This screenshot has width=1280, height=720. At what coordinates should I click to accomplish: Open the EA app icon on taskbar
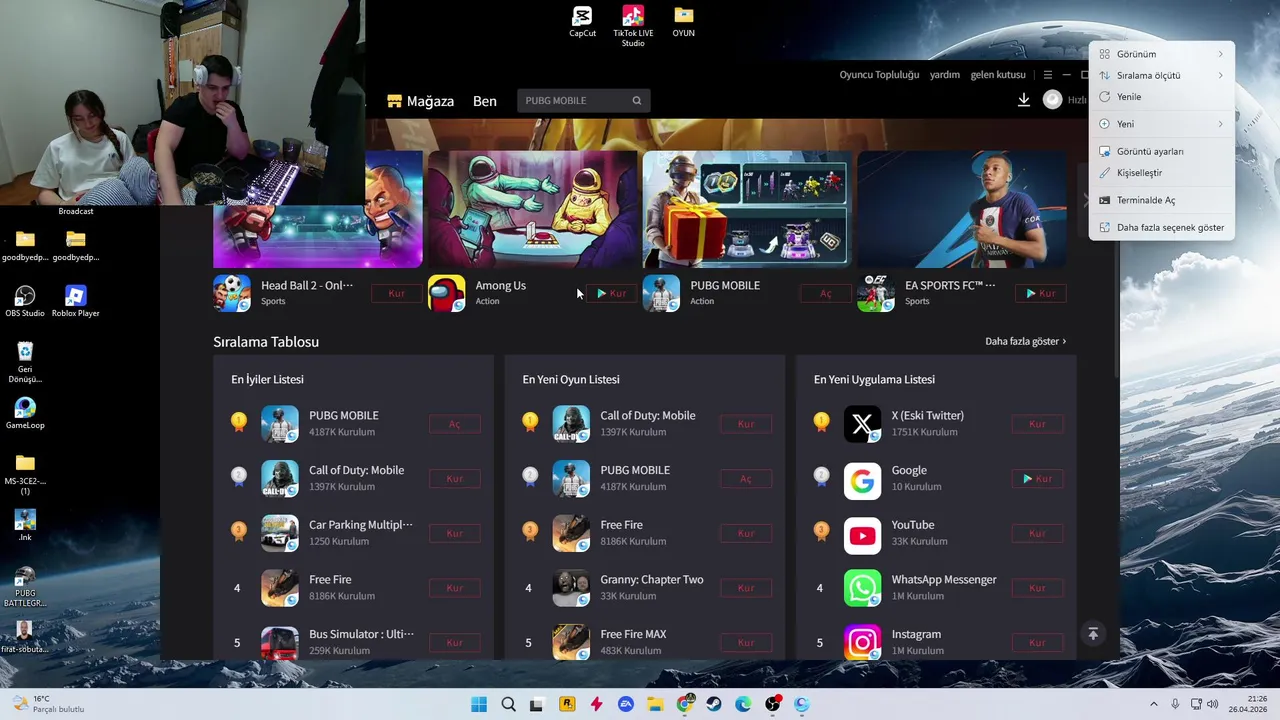click(x=626, y=704)
